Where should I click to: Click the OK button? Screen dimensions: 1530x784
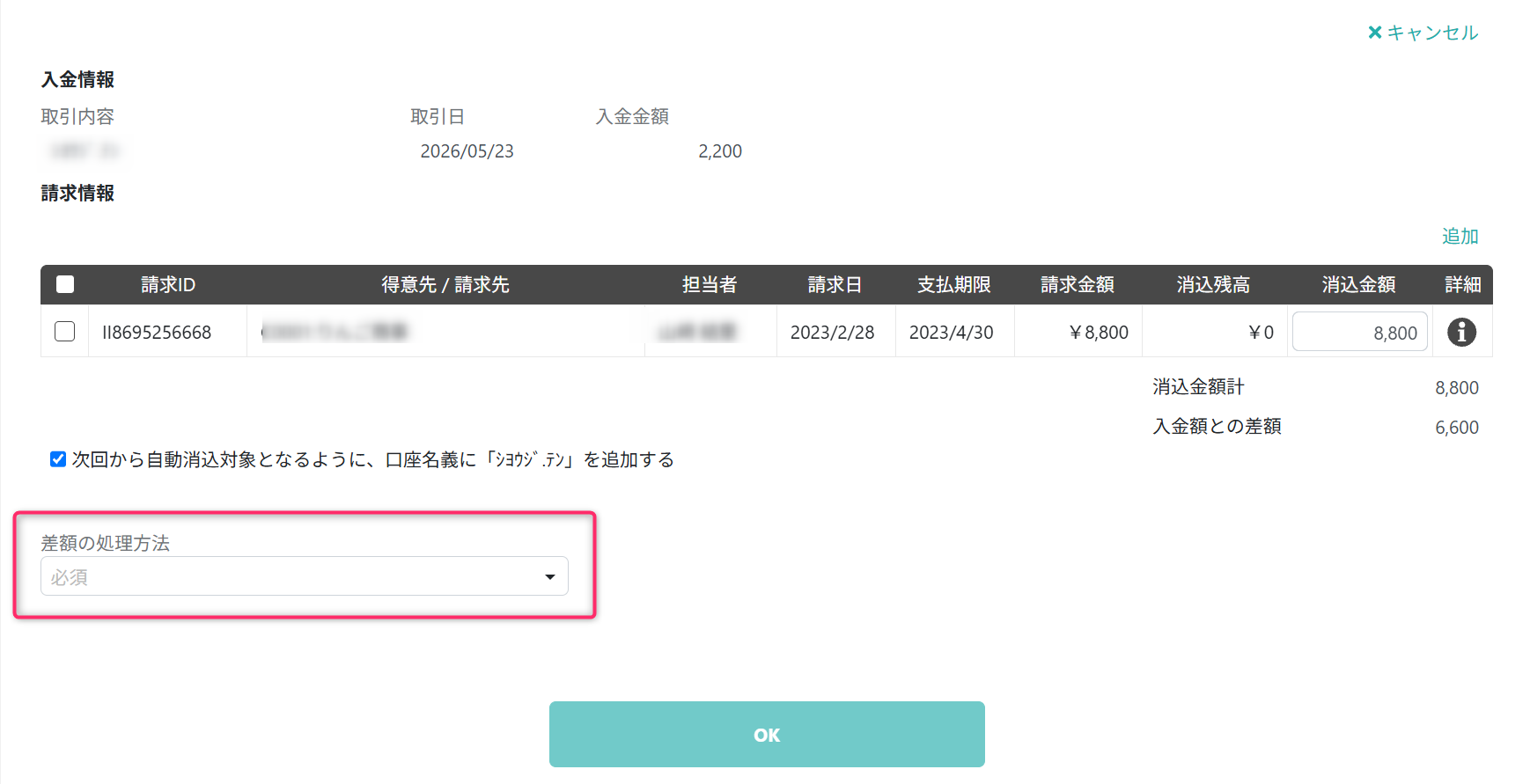click(x=767, y=735)
